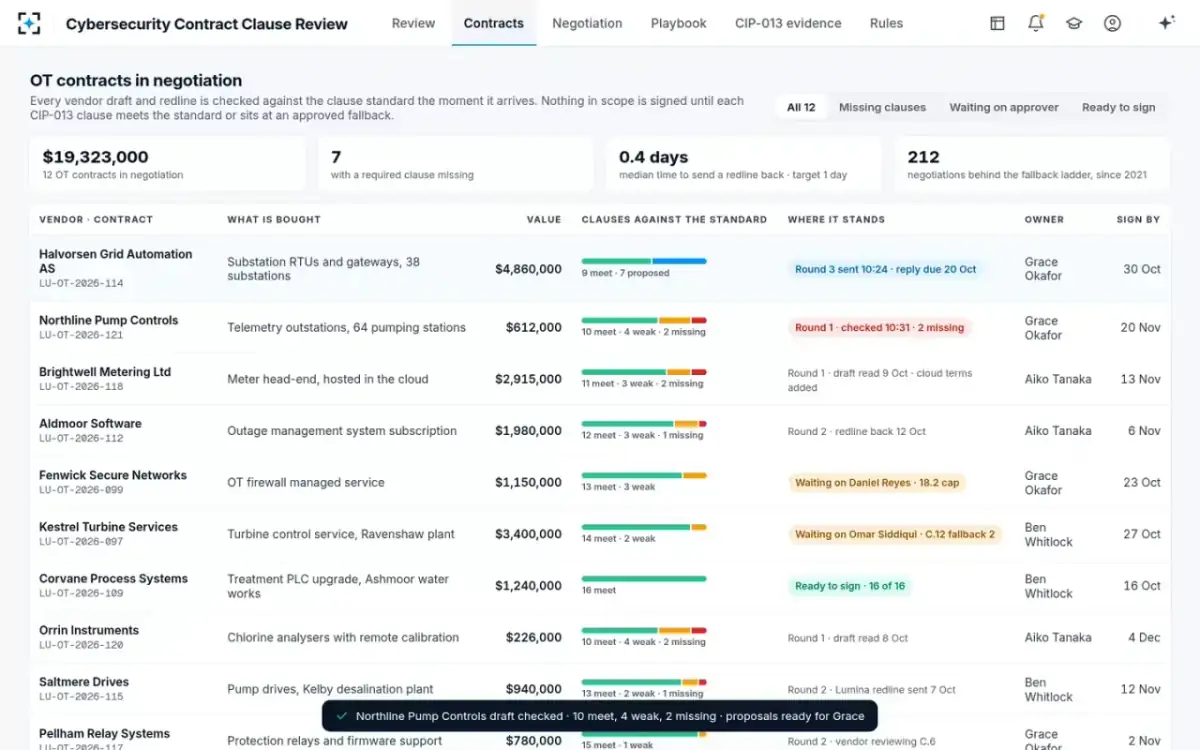
Task: Click Clauses Against The Standard header
Action: pyautogui.click(x=674, y=219)
